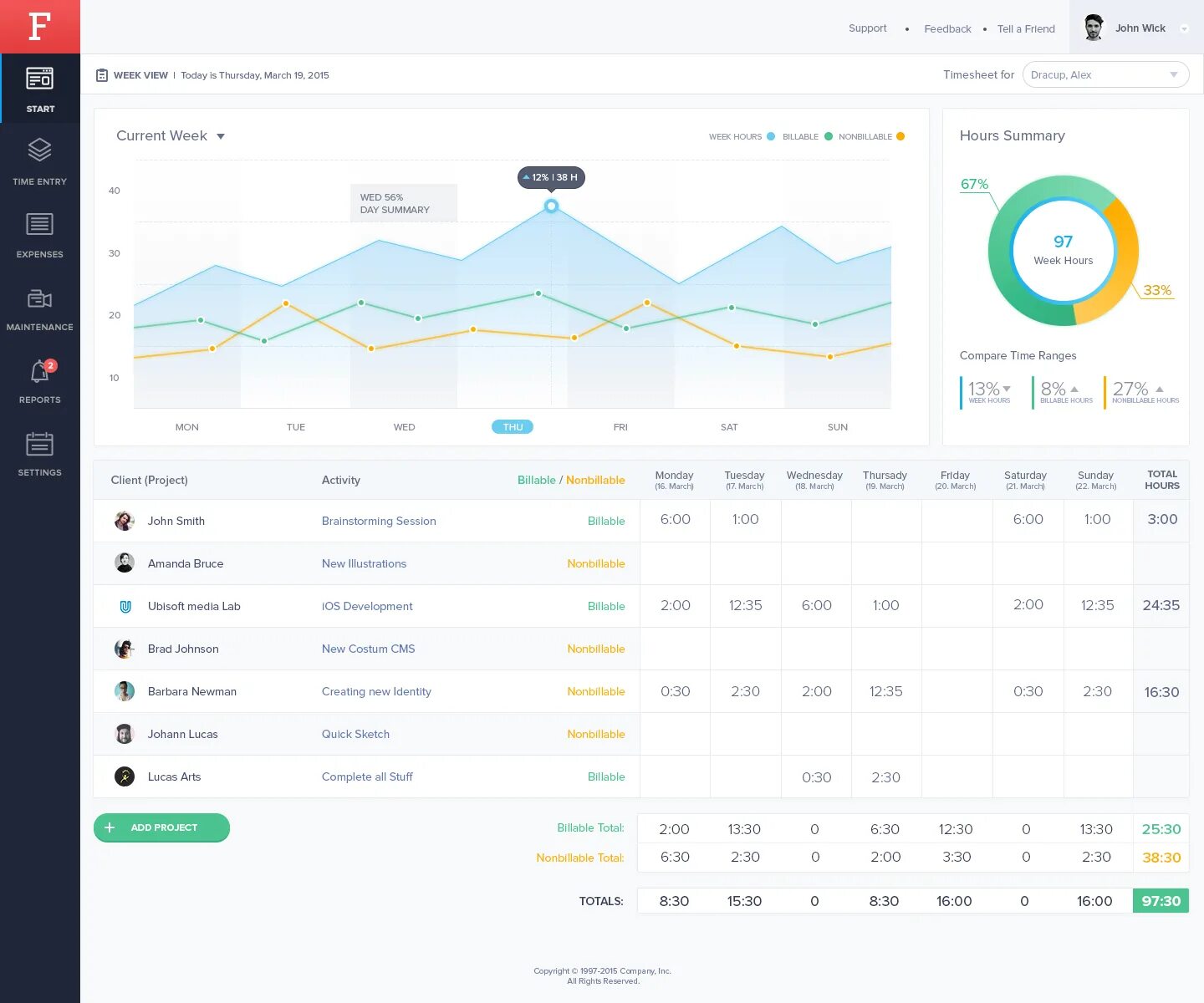Toggle the Week Hours legend dot
1204x1003 pixels.
[771, 136]
